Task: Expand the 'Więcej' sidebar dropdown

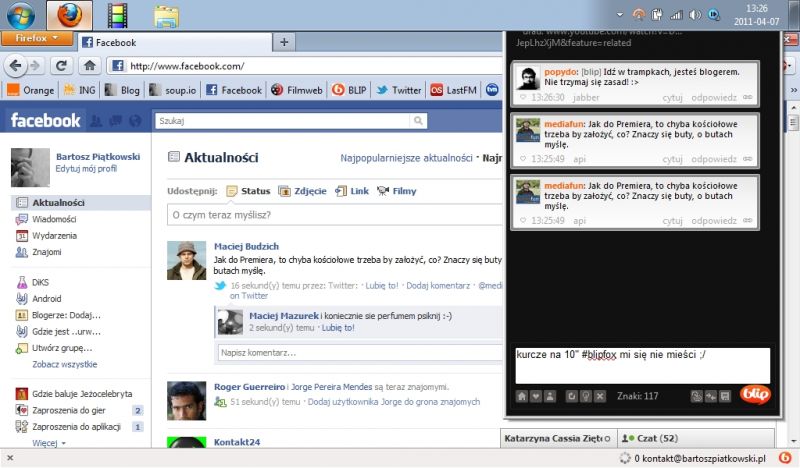Action: 49,443
